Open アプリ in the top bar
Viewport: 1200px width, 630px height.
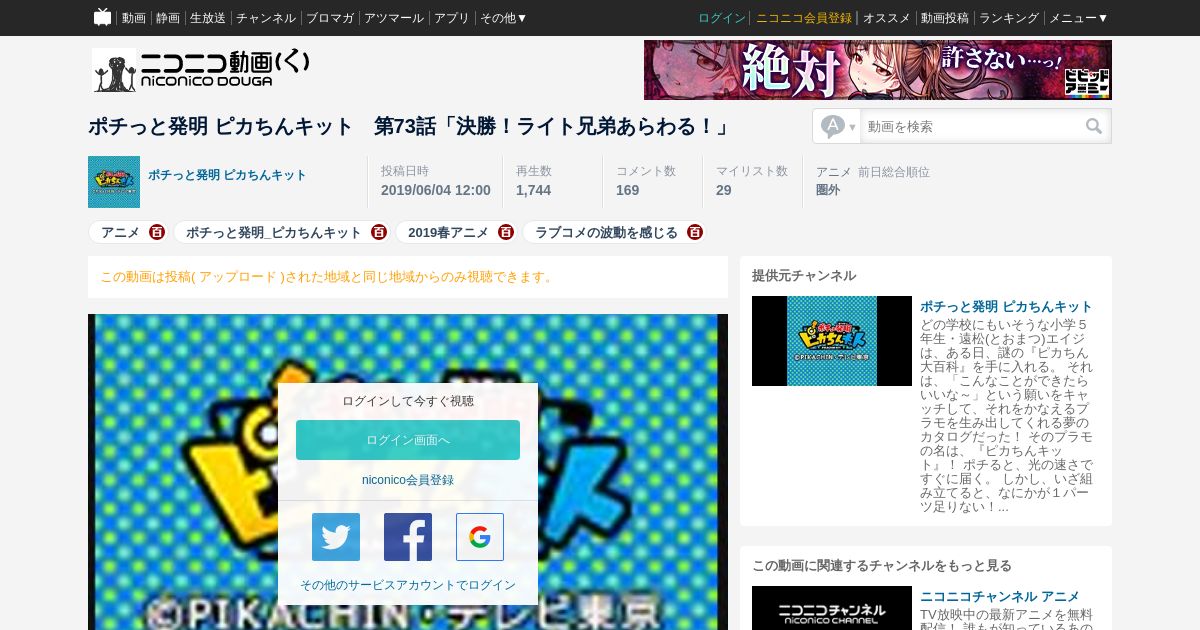[452, 18]
